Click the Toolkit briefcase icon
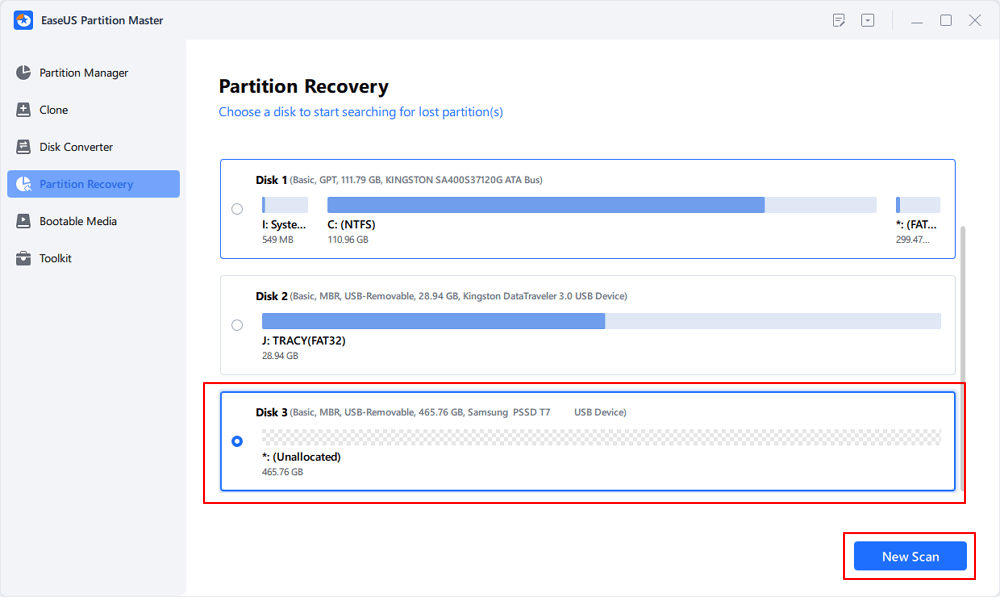The height and width of the screenshot is (597, 1000). [x=23, y=258]
